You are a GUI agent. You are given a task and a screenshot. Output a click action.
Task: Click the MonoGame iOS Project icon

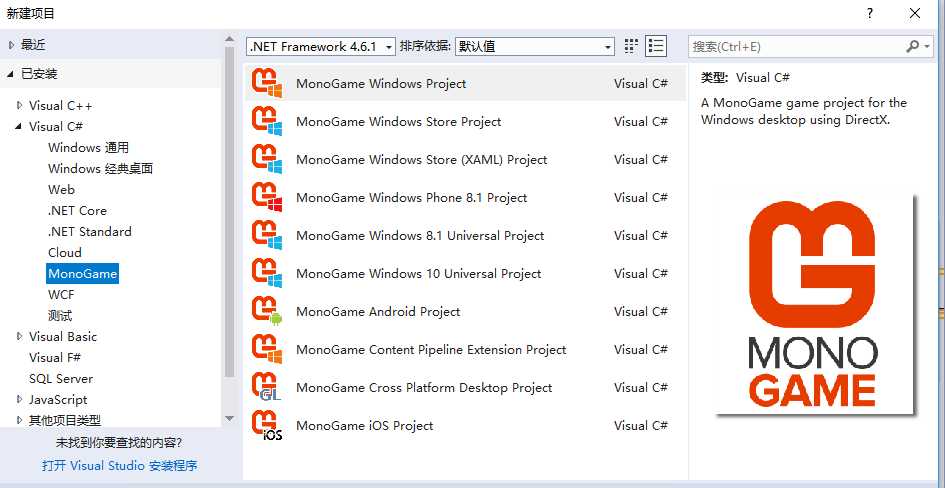[x=266, y=425]
